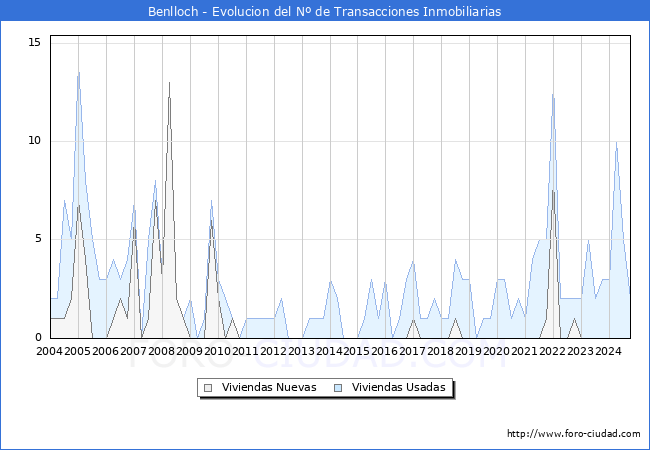The height and width of the screenshot is (450, 650).
Task: Click the 'Viviendas Nuevas' legend label
Action: (269, 387)
